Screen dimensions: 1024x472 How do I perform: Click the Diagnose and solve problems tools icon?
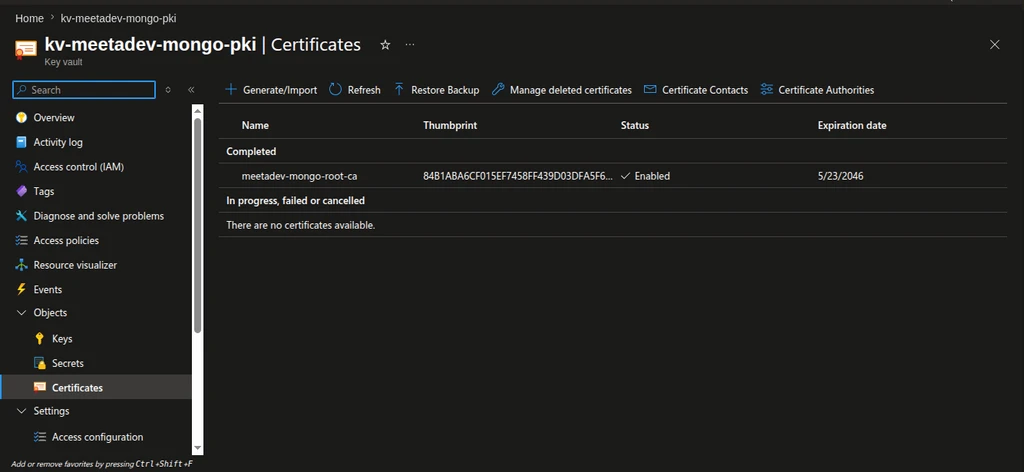[21, 215]
